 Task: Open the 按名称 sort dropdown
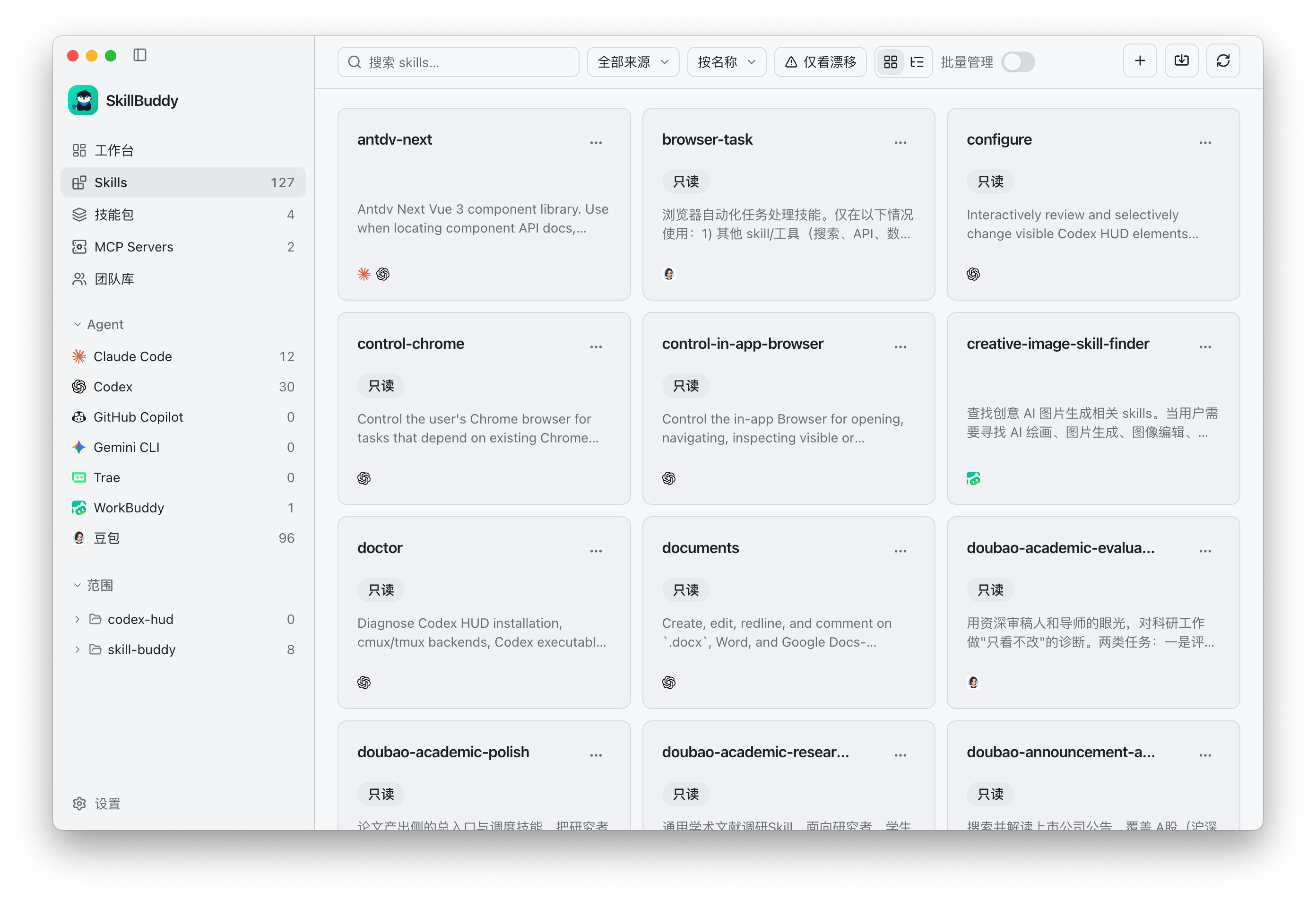tap(727, 62)
